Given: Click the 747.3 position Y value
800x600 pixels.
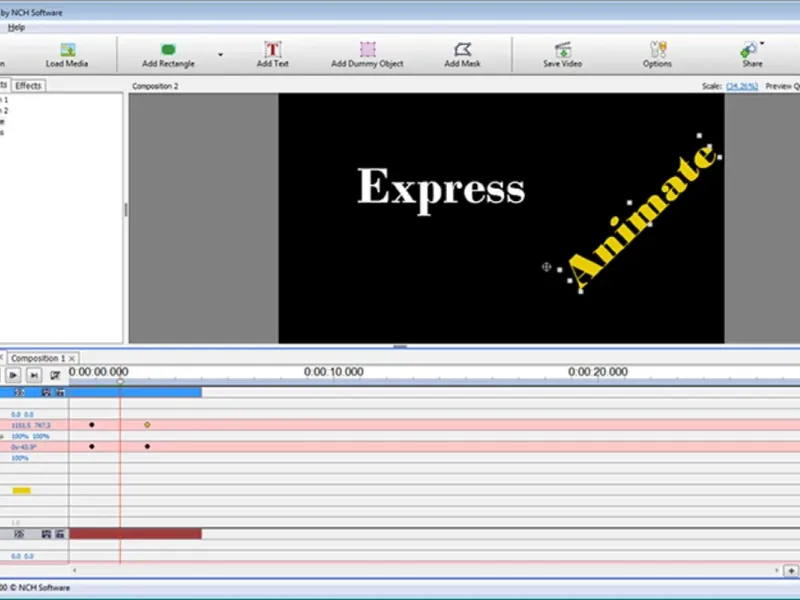Looking at the screenshot, I should point(42,426).
